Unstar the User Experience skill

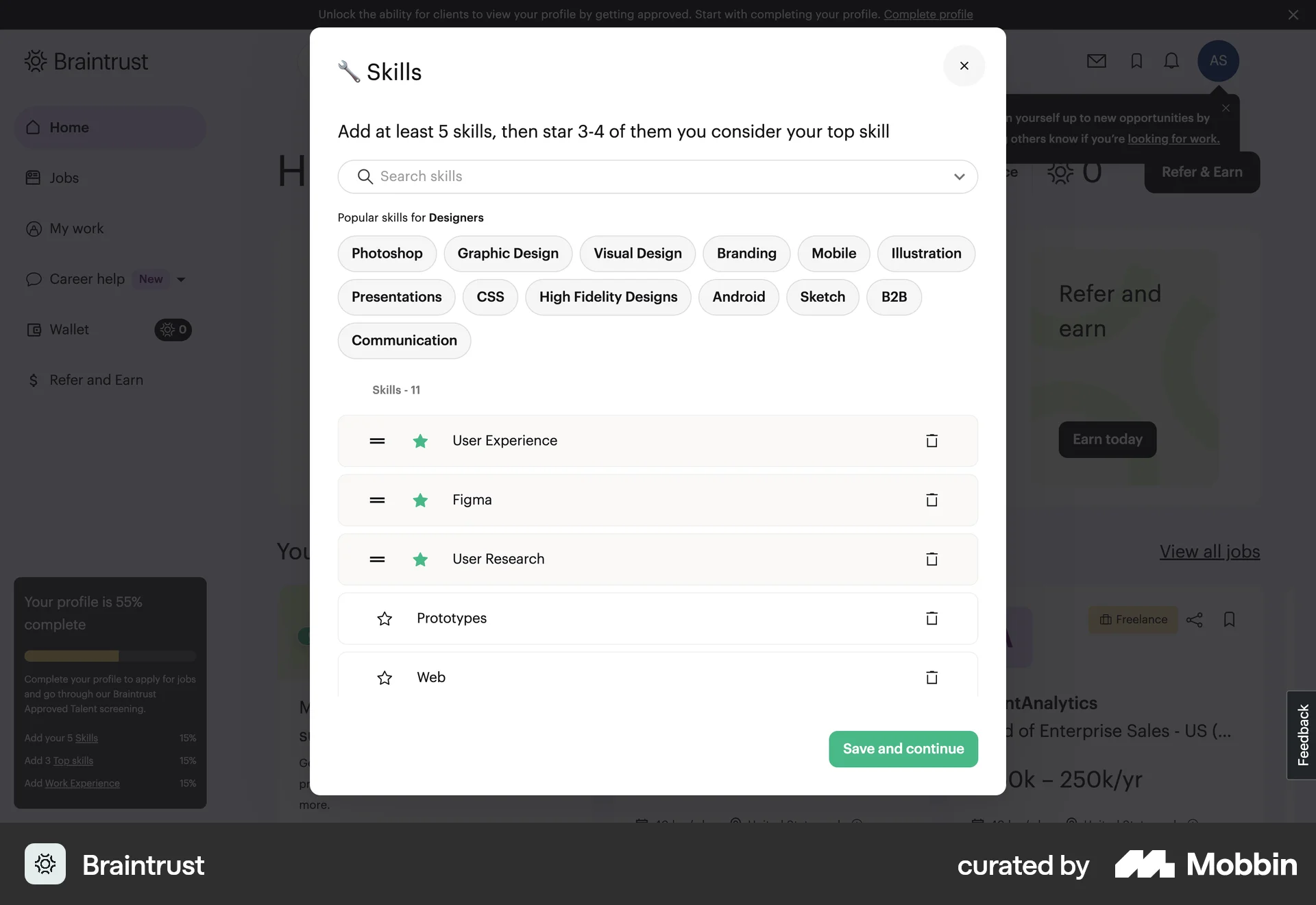[420, 441]
